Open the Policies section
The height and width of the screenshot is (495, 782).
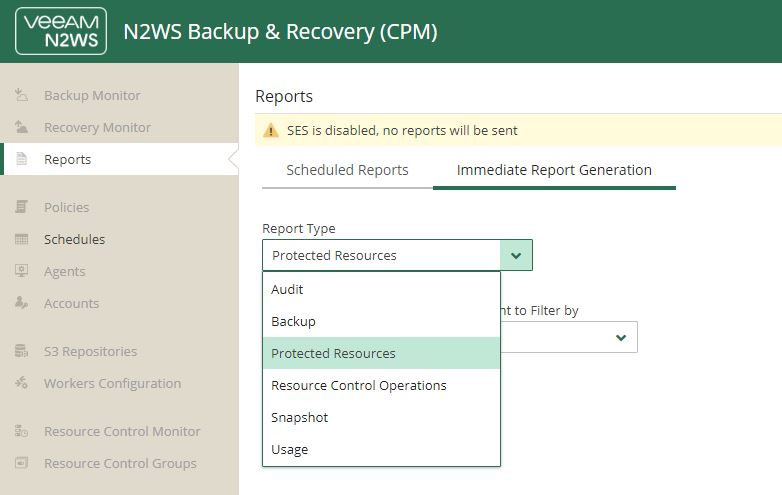coord(66,207)
